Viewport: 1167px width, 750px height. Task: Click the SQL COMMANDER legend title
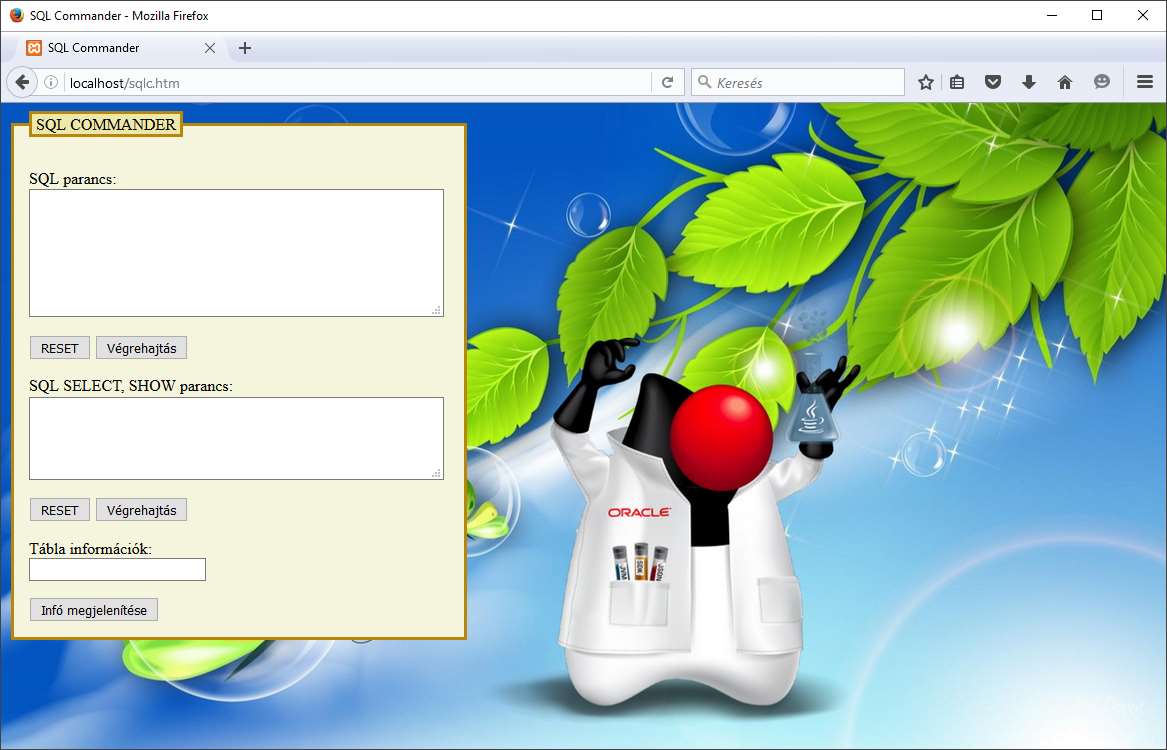(106, 124)
